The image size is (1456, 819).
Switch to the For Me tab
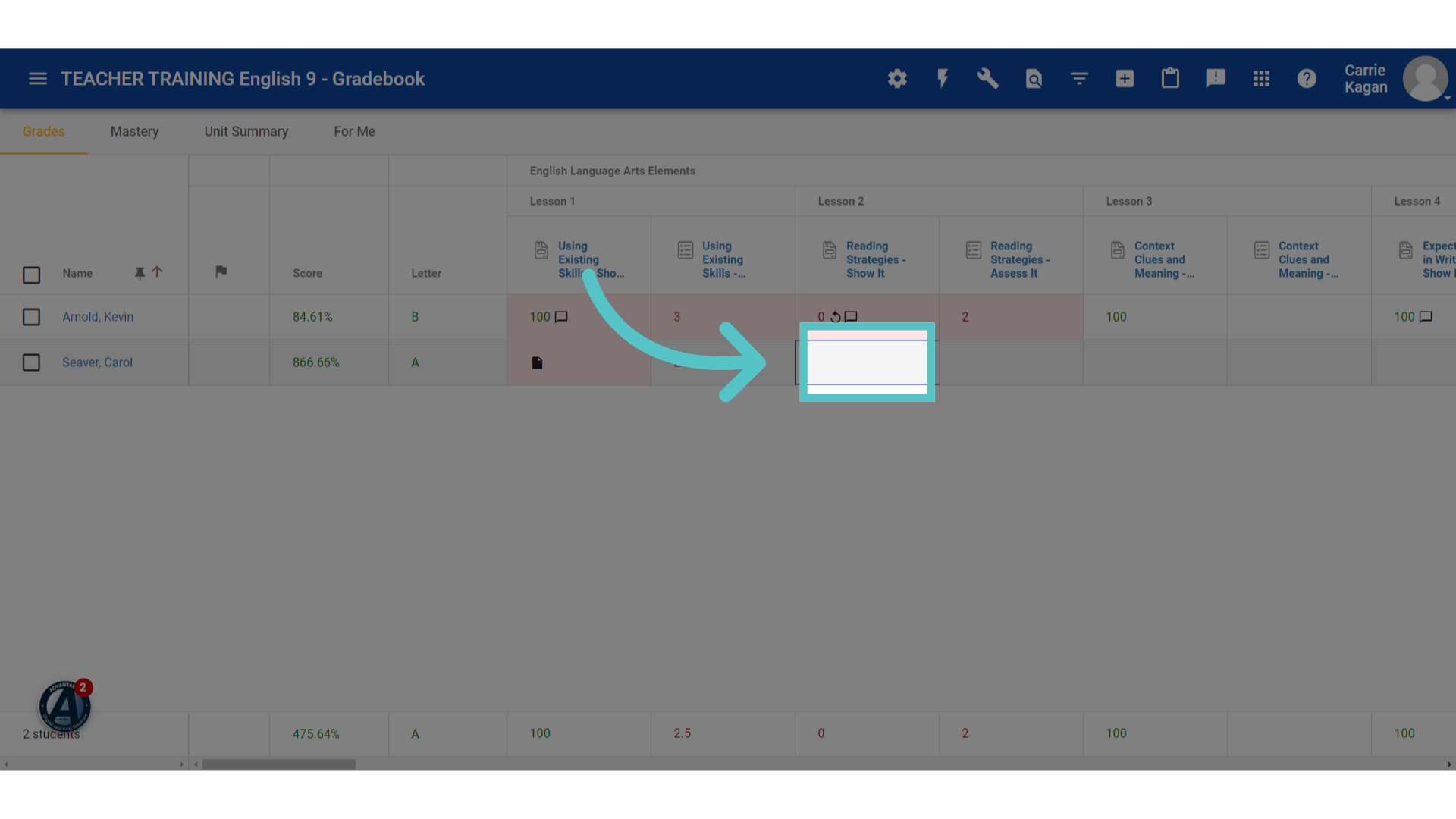coord(354,132)
